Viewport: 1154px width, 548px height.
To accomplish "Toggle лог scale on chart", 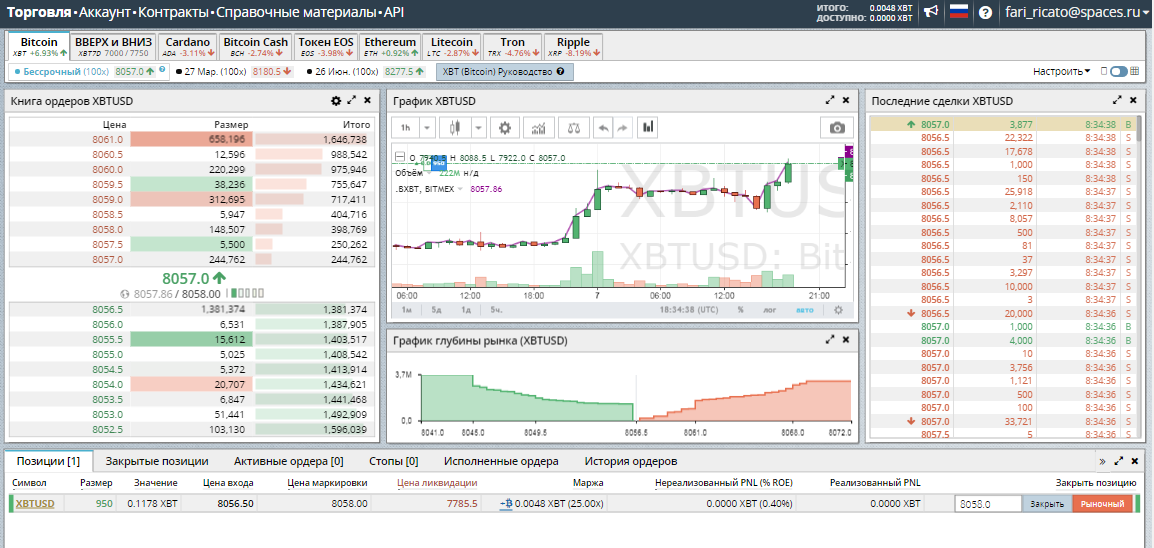I will 770,310.
